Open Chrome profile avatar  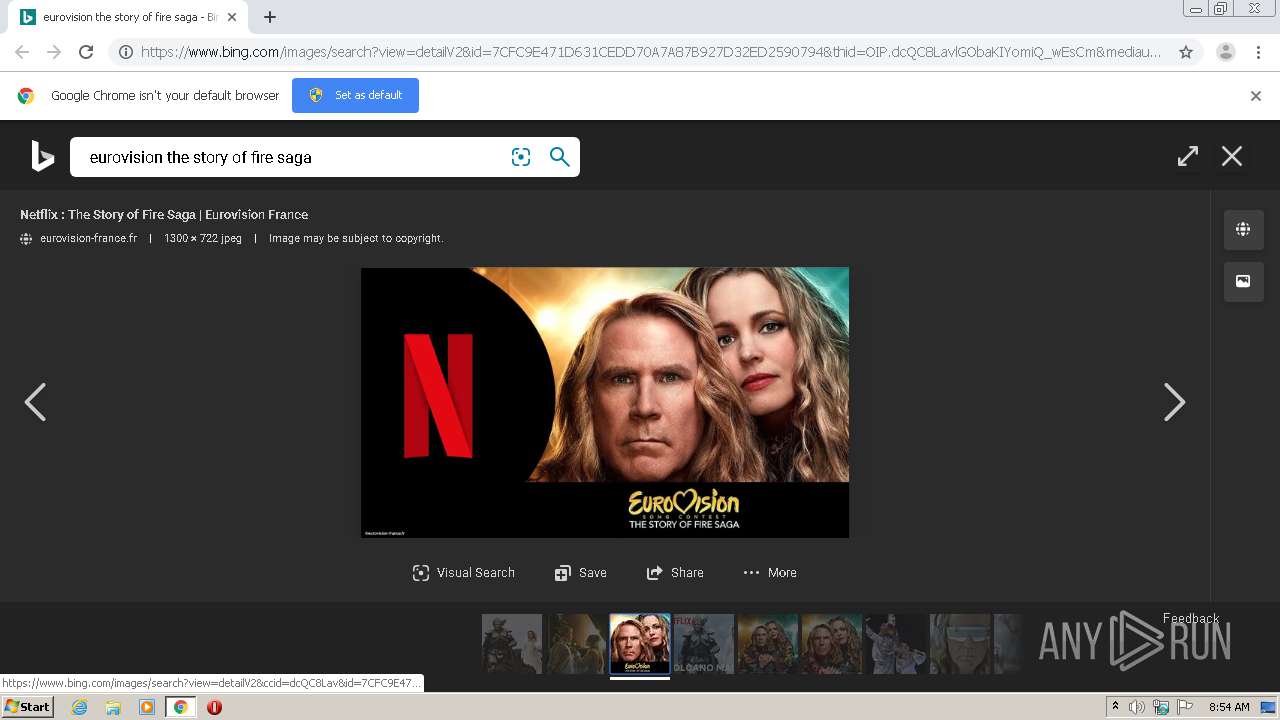[1226, 52]
